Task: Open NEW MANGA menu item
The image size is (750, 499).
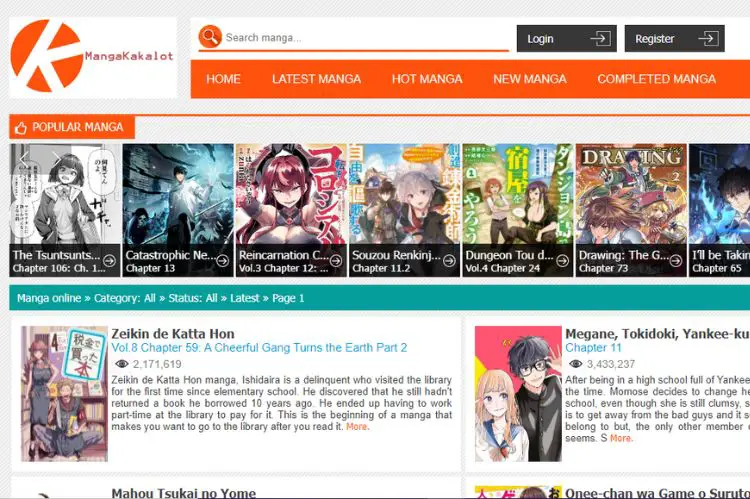Action: click(x=529, y=79)
